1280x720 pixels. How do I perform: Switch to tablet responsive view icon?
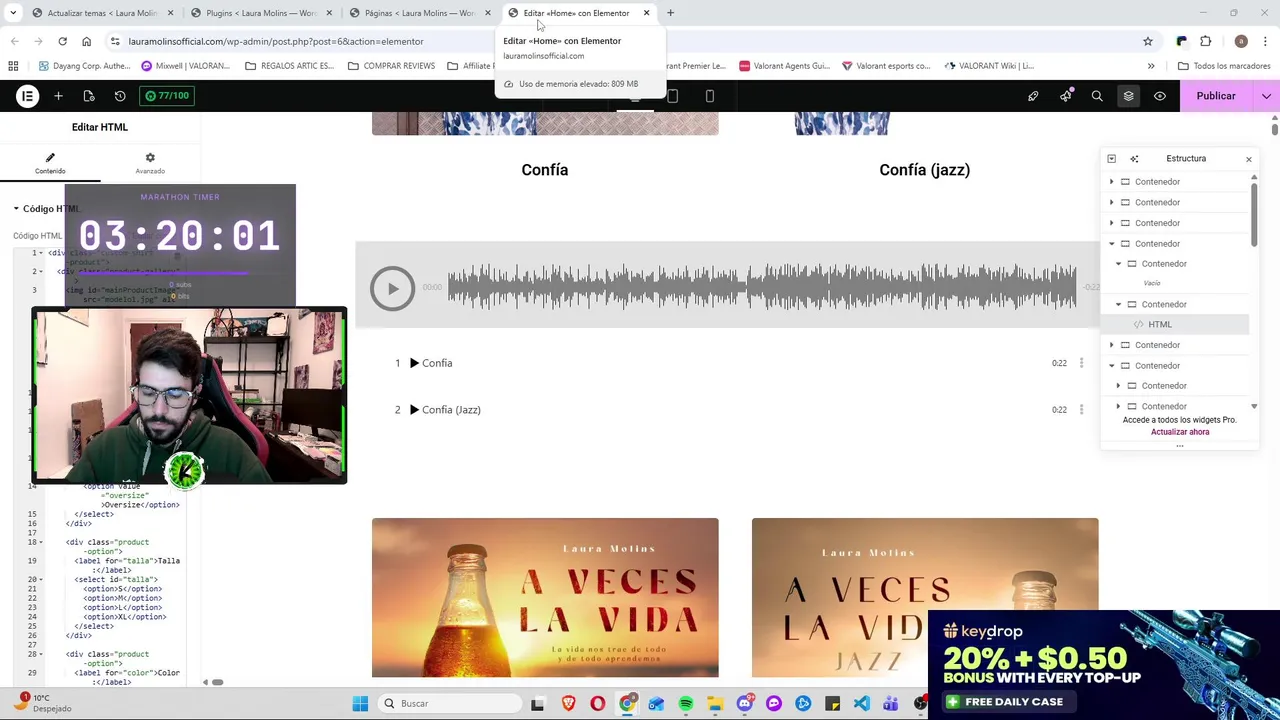(672, 96)
